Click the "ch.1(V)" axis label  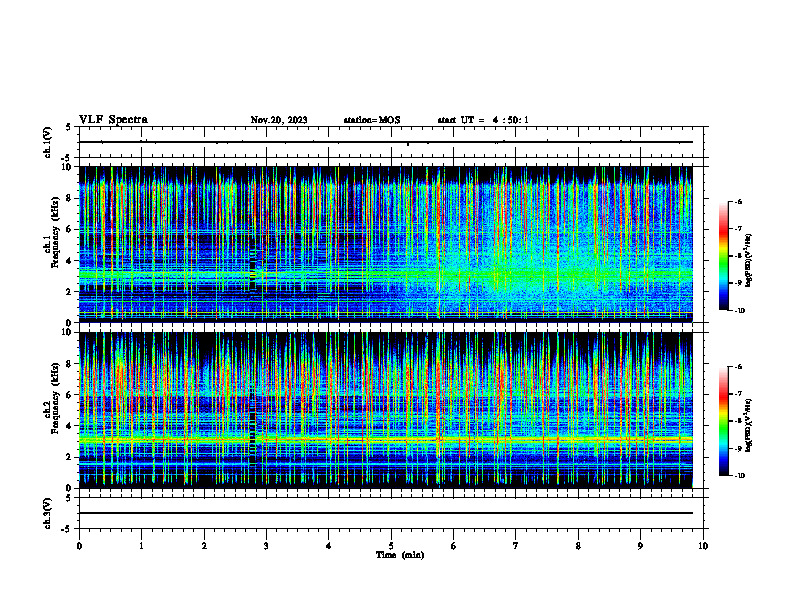point(47,142)
